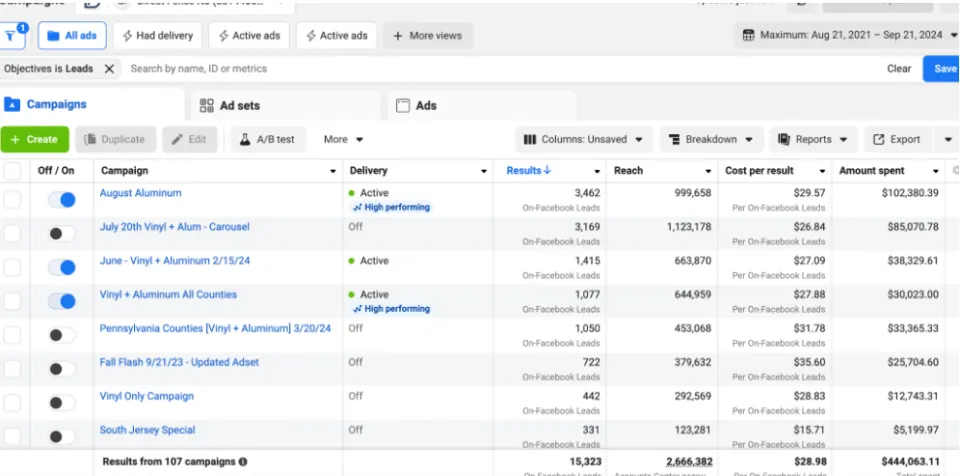The height and width of the screenshot is (476, 960).
Task: Click the info icon beside 107 campaigns
Action: 243,461
